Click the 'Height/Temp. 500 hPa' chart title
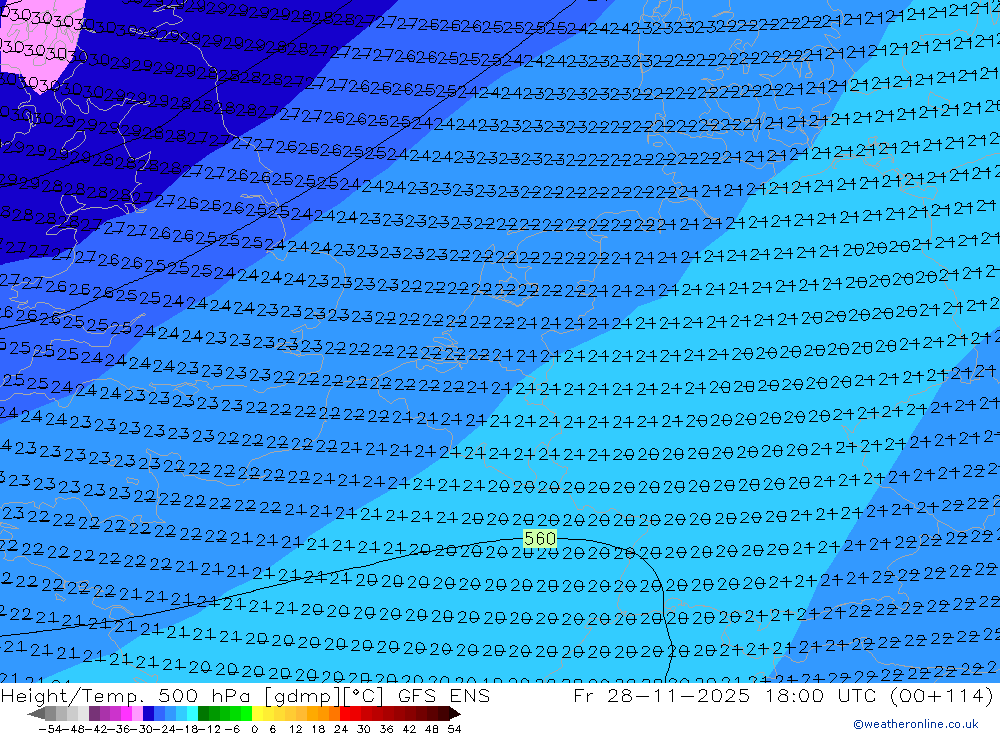The image size is (1000, 733). [126, 695]
